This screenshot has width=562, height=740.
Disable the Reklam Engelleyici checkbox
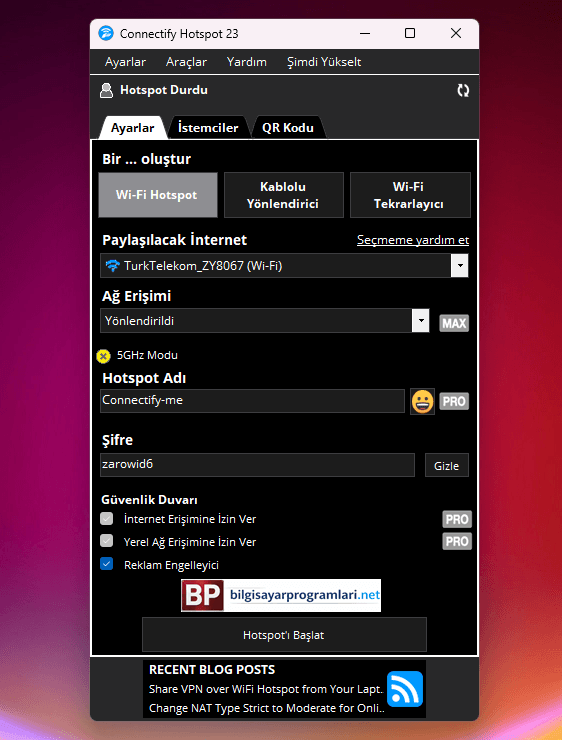point(107,564)
